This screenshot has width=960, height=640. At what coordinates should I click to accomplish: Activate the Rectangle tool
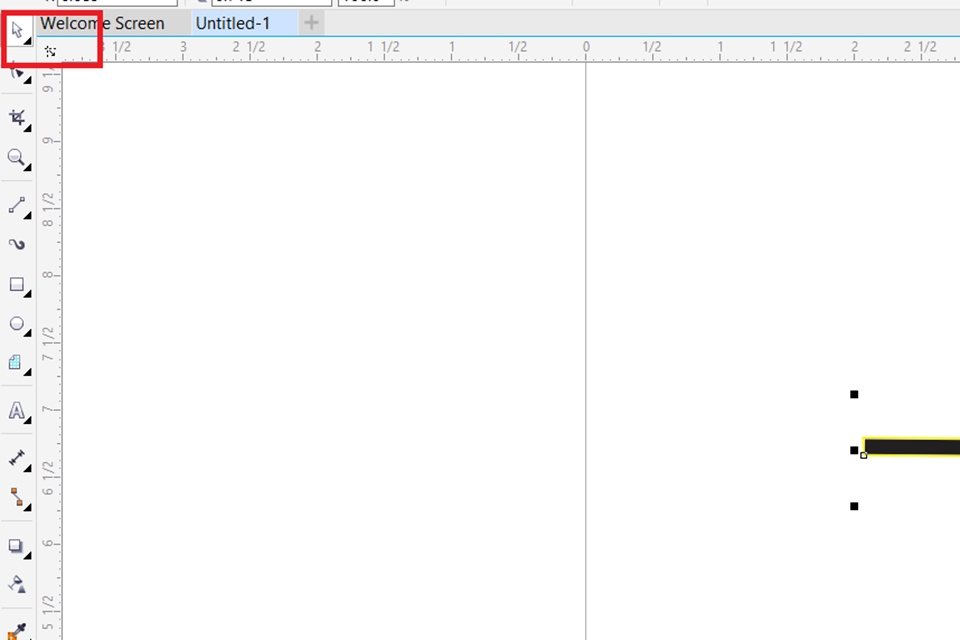point(17,285)
